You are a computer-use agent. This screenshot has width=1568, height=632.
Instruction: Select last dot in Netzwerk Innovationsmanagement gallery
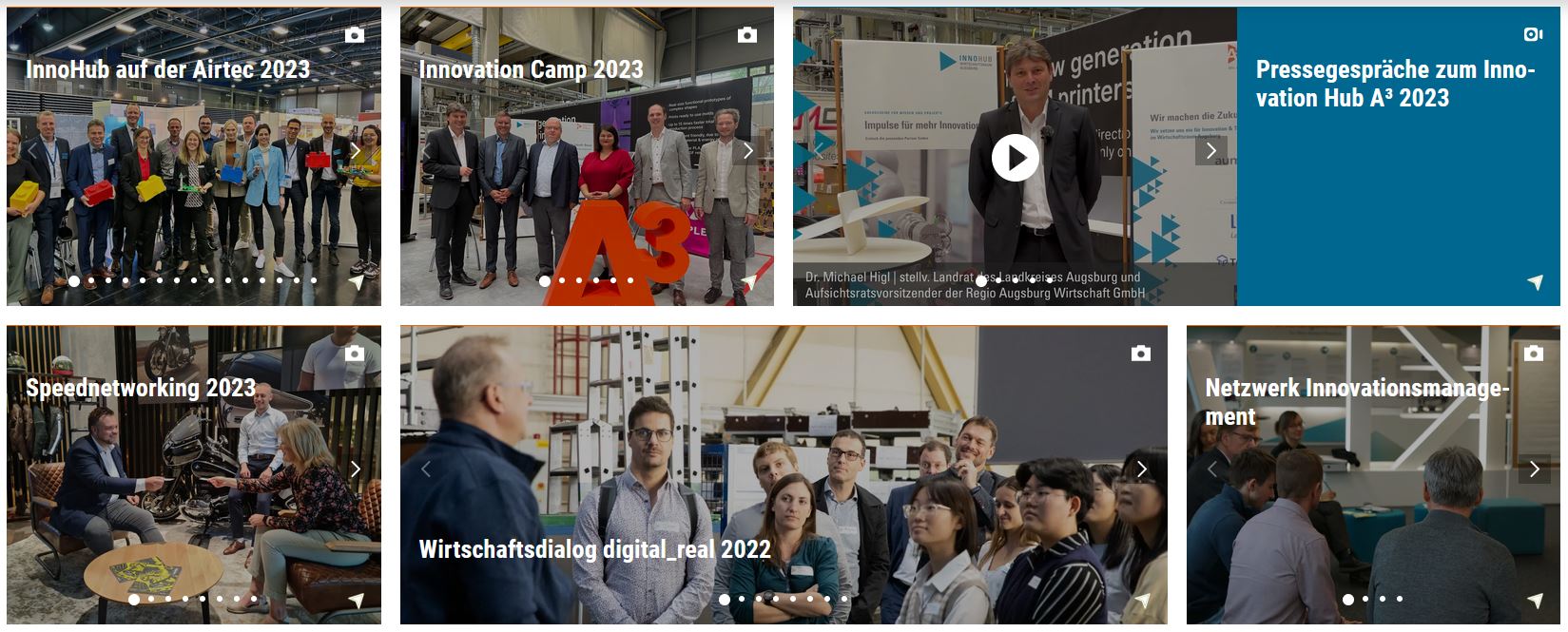click(1400, 599)
